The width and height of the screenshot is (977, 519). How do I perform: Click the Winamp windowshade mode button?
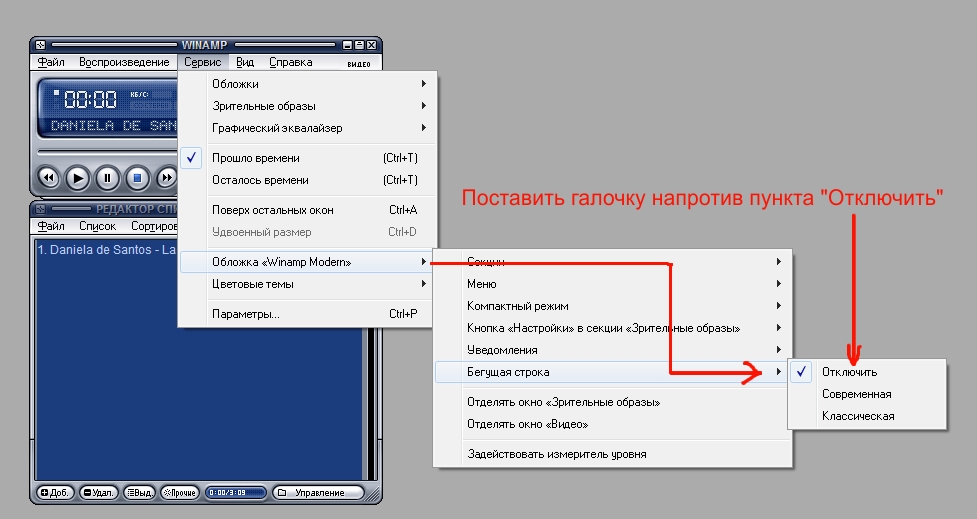coord(360,45)
